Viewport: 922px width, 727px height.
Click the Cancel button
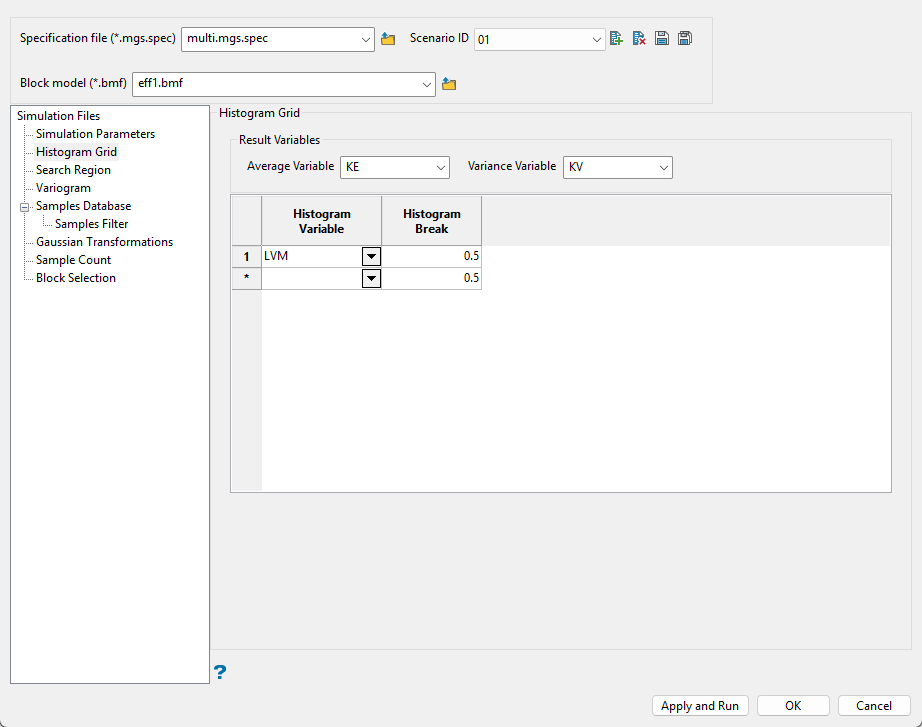873,706
